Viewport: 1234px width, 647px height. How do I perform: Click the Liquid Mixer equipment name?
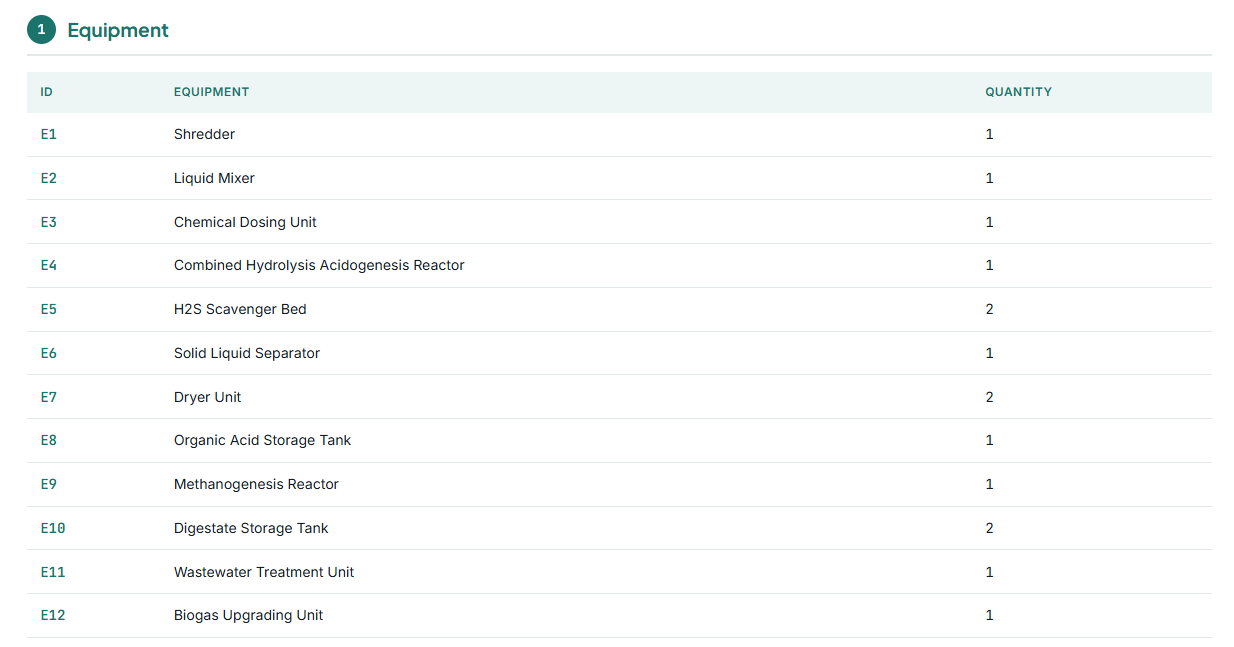(214, 178)
